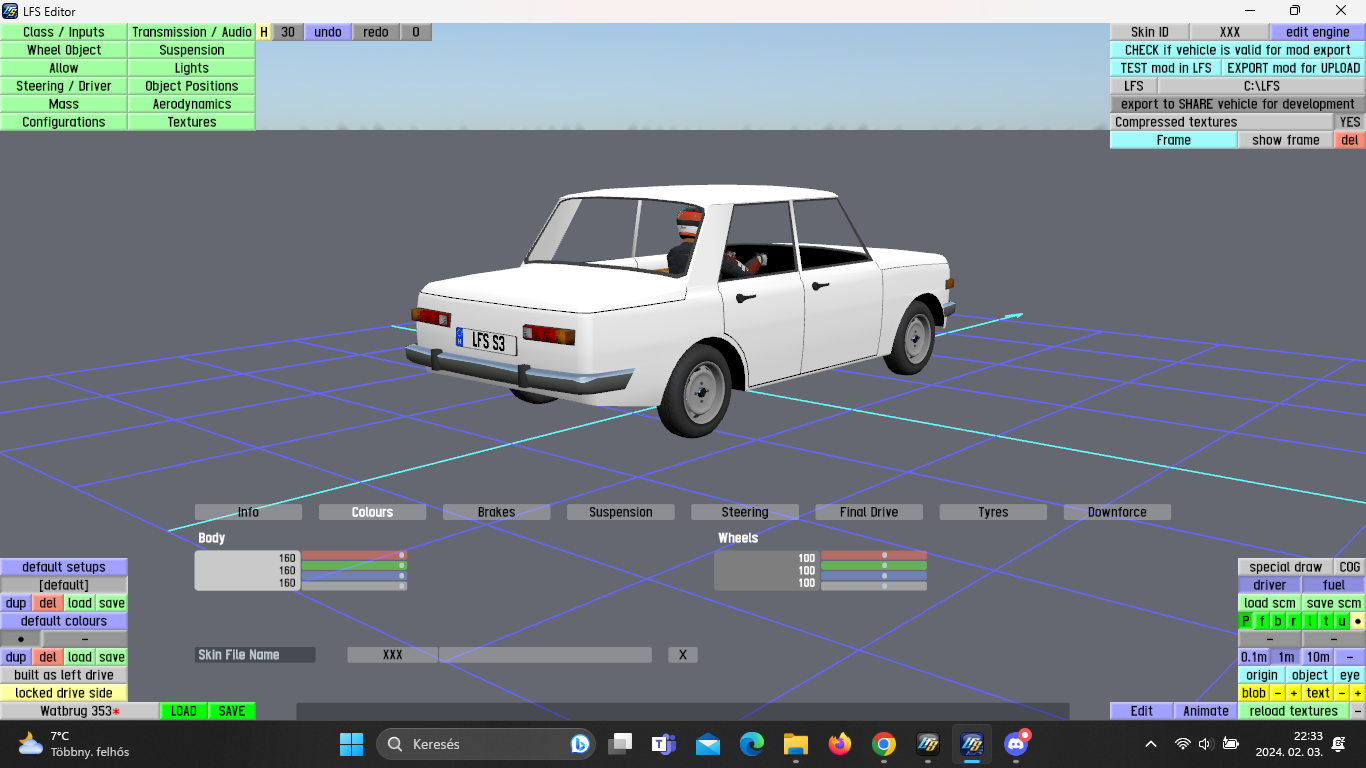Select the r (right) view button
The image size is (1366, 768).
click(x=1294, y=621)
